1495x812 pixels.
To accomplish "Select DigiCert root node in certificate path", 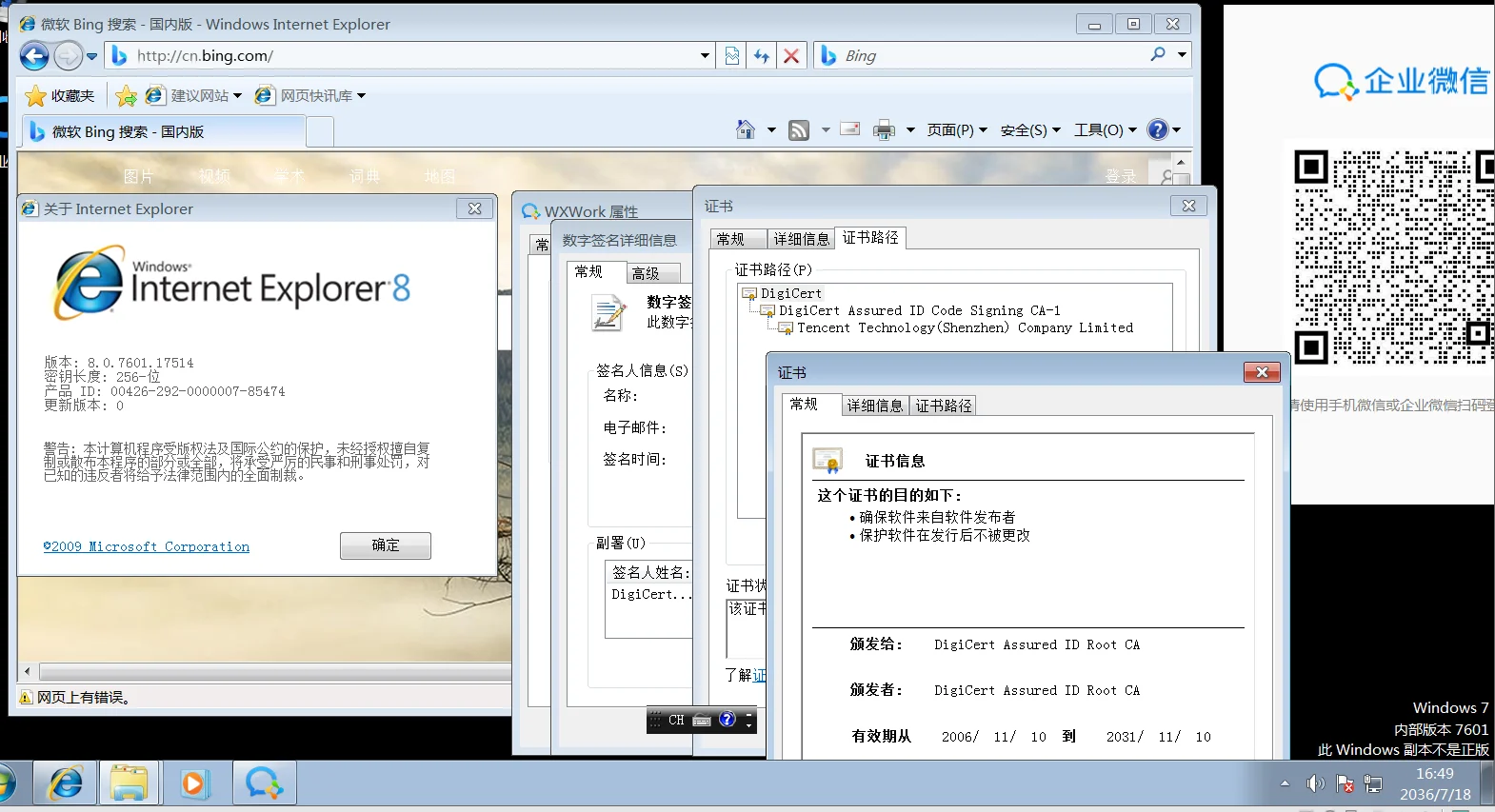I will coord(790,293).
